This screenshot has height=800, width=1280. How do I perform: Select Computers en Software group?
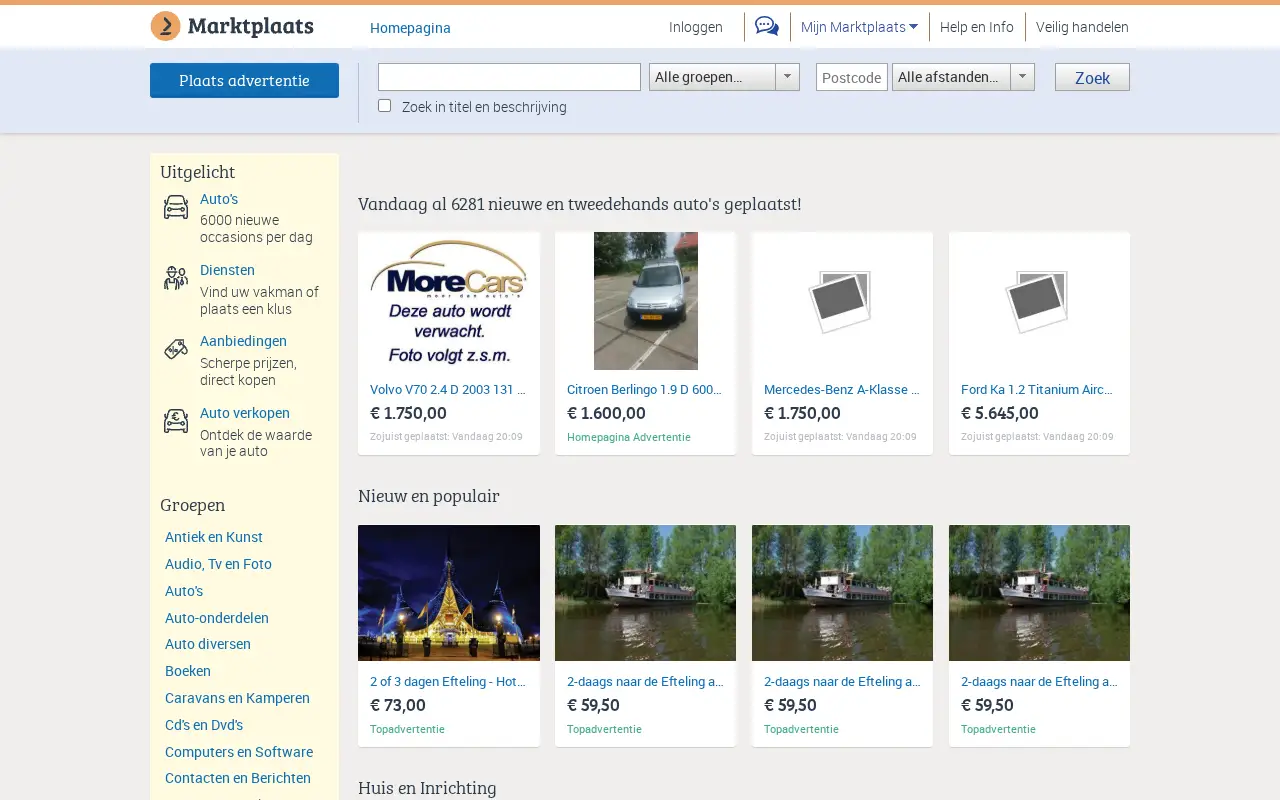click(239, 752)
